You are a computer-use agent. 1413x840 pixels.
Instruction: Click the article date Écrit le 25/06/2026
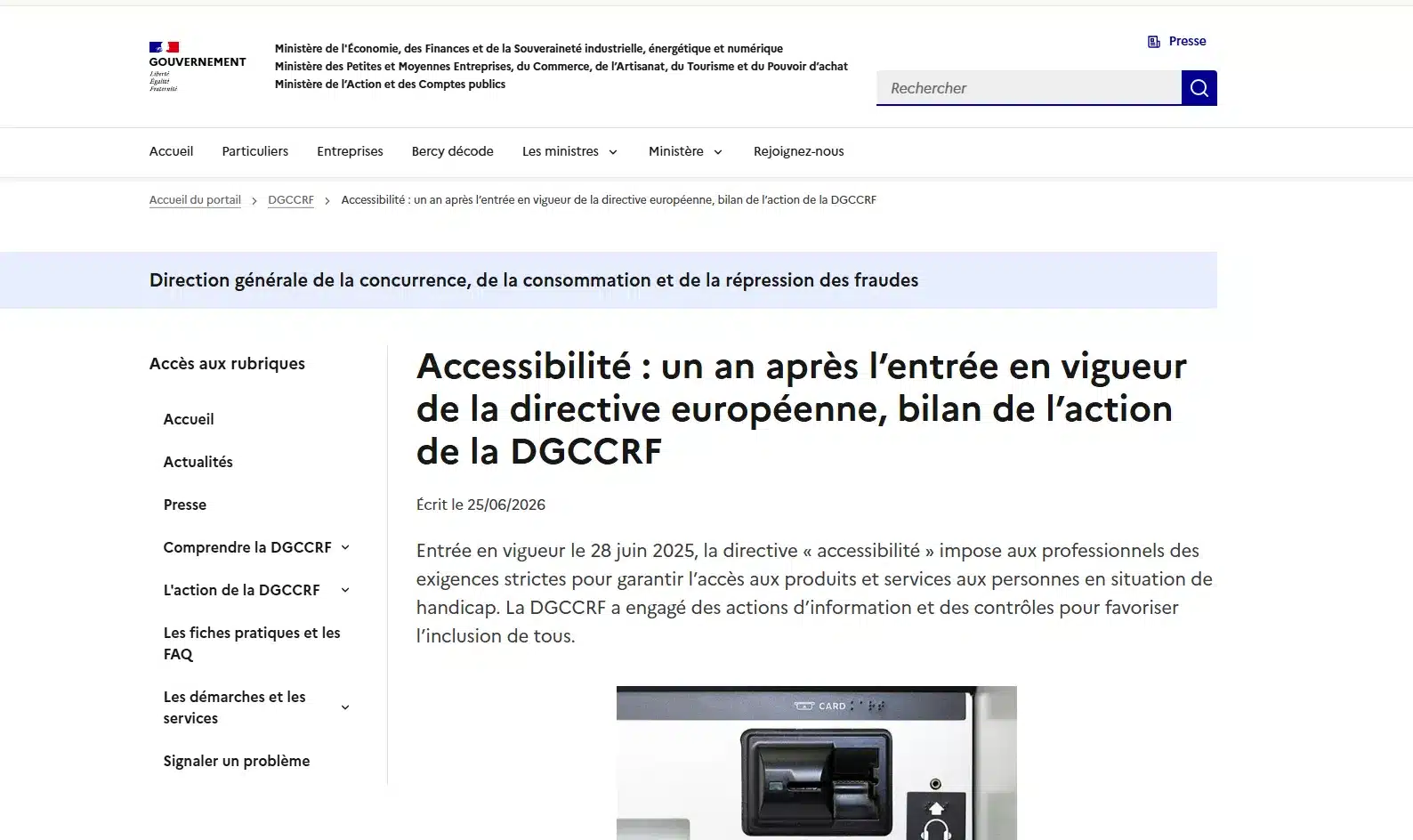(x=480, y=505)
